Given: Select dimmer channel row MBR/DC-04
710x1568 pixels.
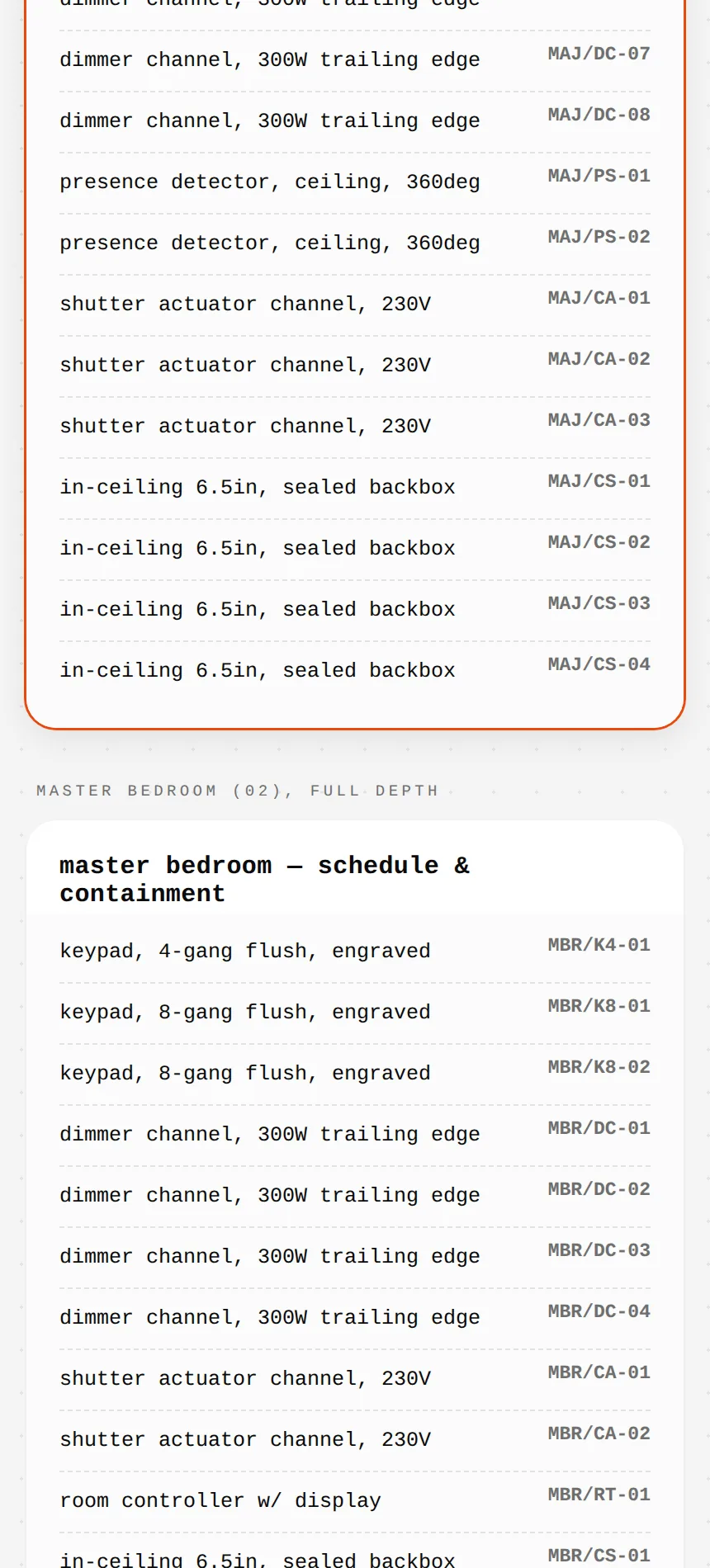Looking at the screenshot, I should pyautogui.click(x=355, y=1319).
